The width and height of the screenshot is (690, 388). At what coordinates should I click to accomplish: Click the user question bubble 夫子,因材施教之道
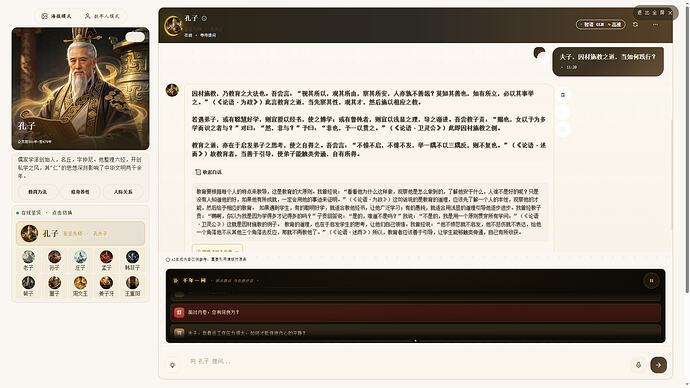coord(608,62)
